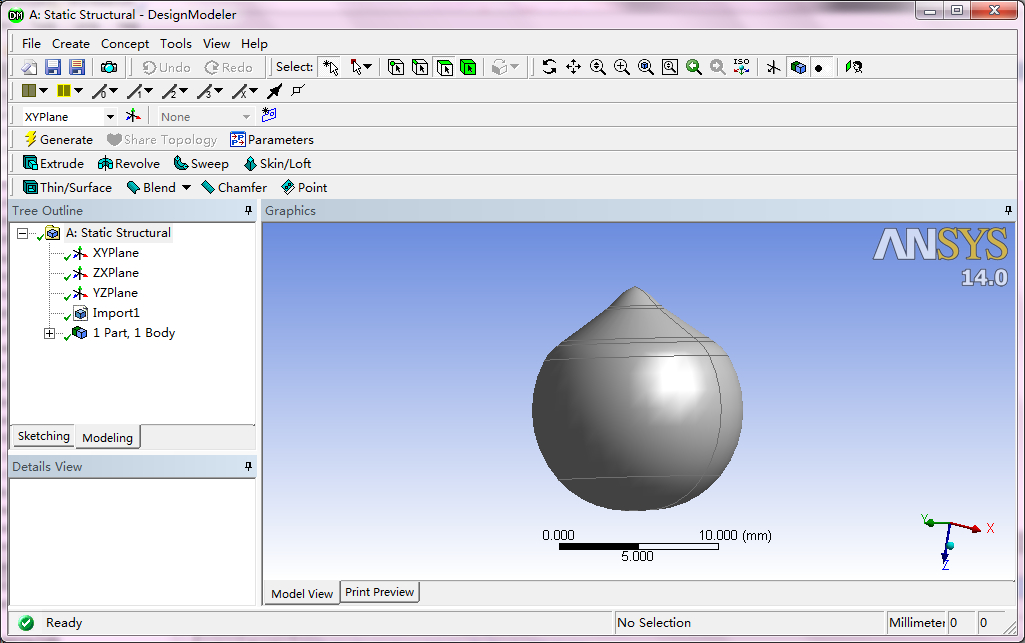
Task: Save project with blue disk icon
Action: pyautogui.click(x=53, y=67)
